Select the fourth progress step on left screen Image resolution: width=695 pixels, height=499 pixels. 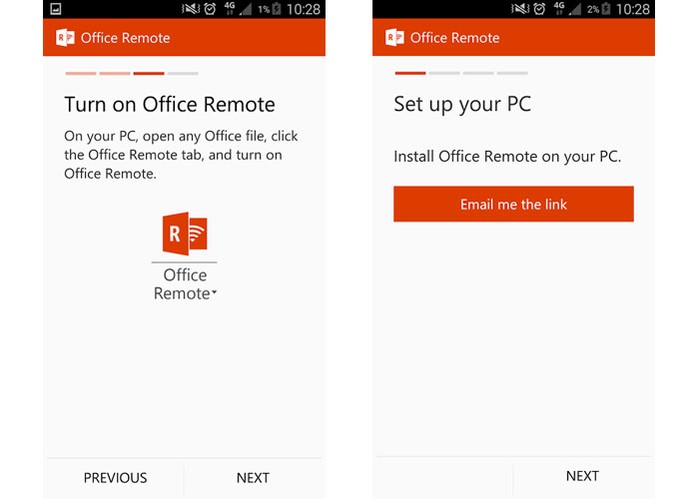[183, 74]
